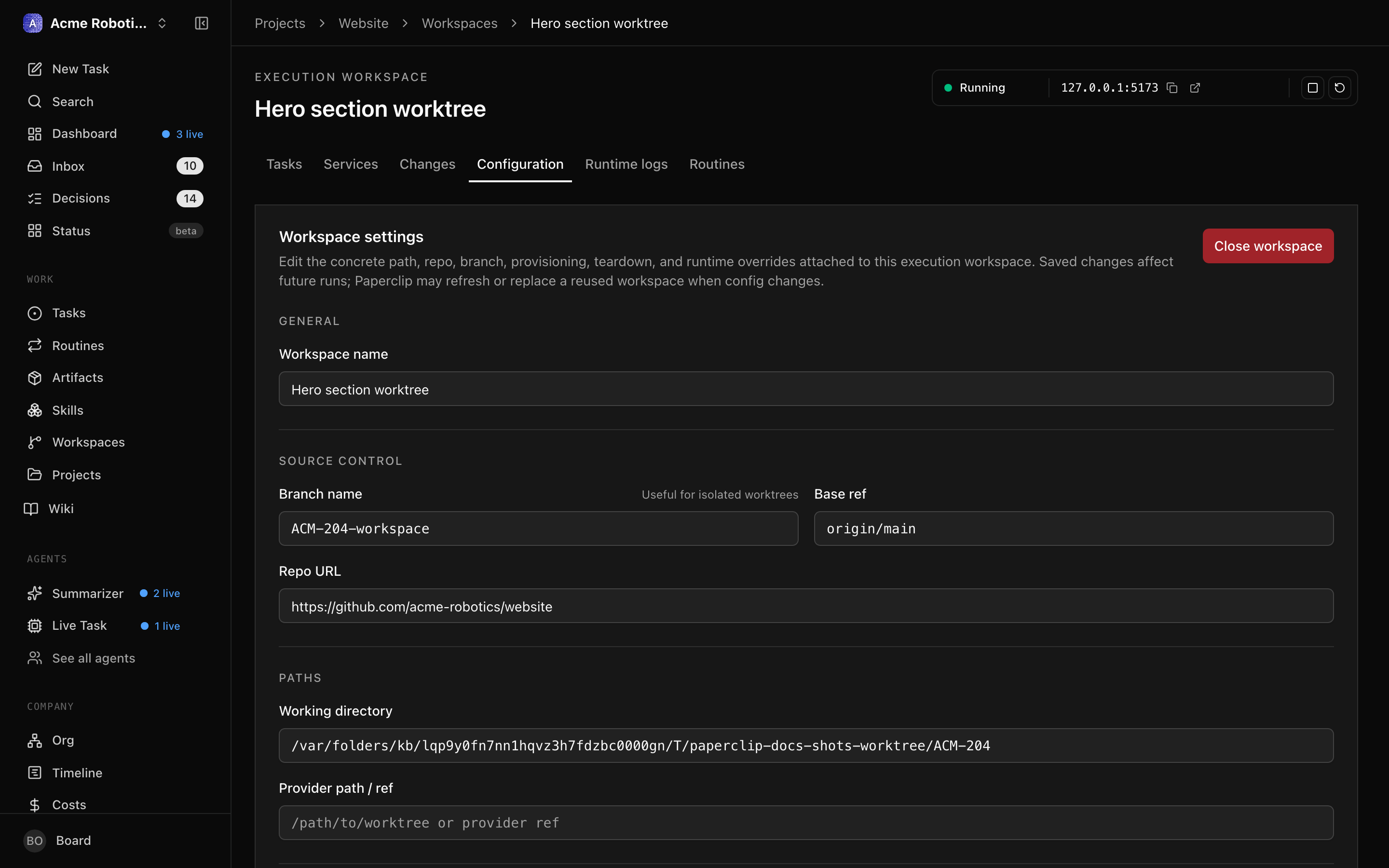Click the Inbox tray icon
1389x868 pixels.
pos(34,166)
